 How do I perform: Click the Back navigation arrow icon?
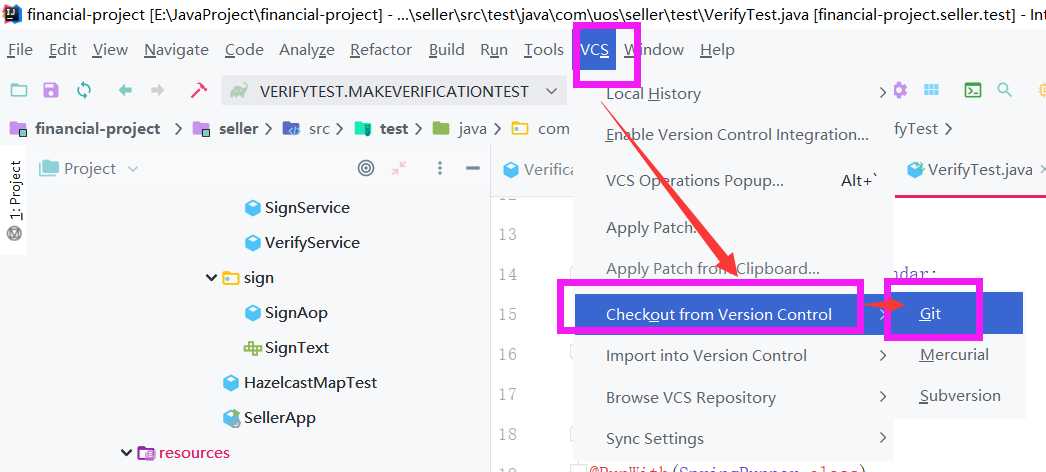click(125, 91)
